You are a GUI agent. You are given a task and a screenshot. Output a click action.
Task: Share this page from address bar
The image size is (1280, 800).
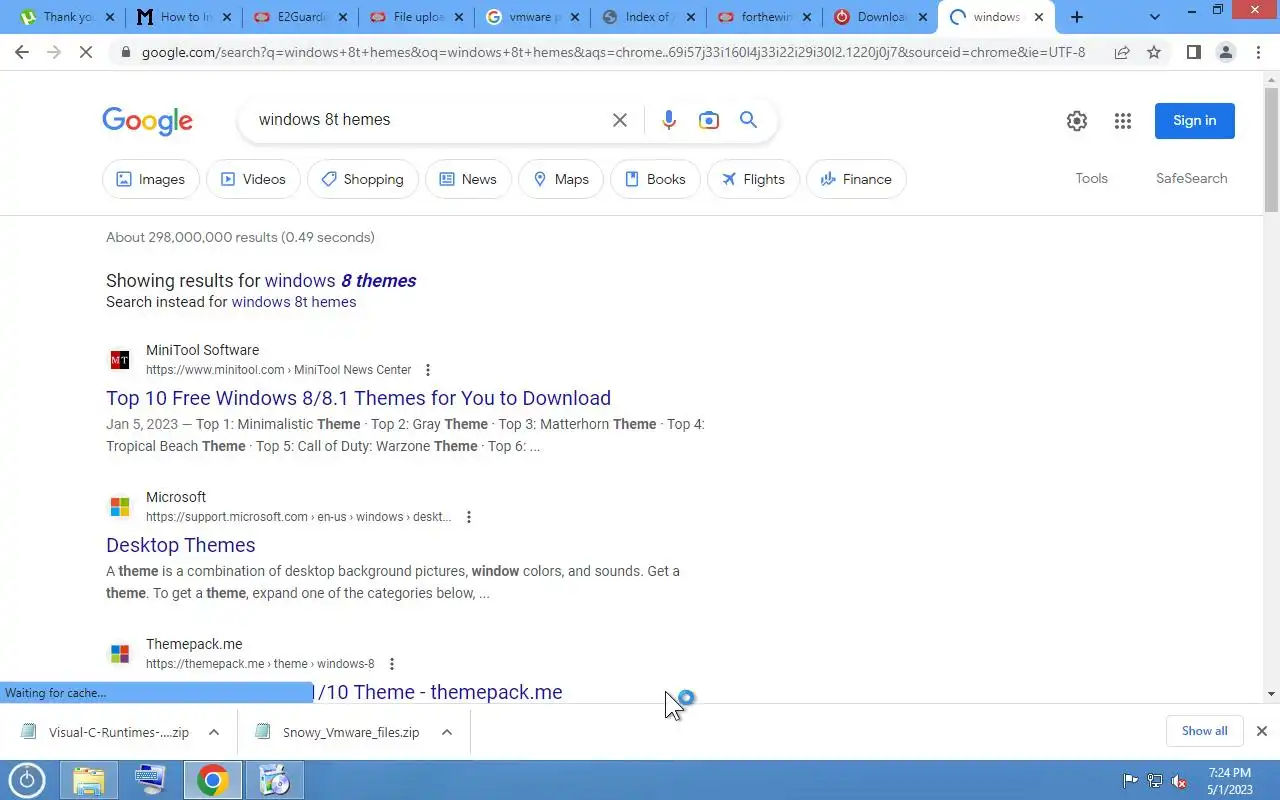[x=1122, y=52]
